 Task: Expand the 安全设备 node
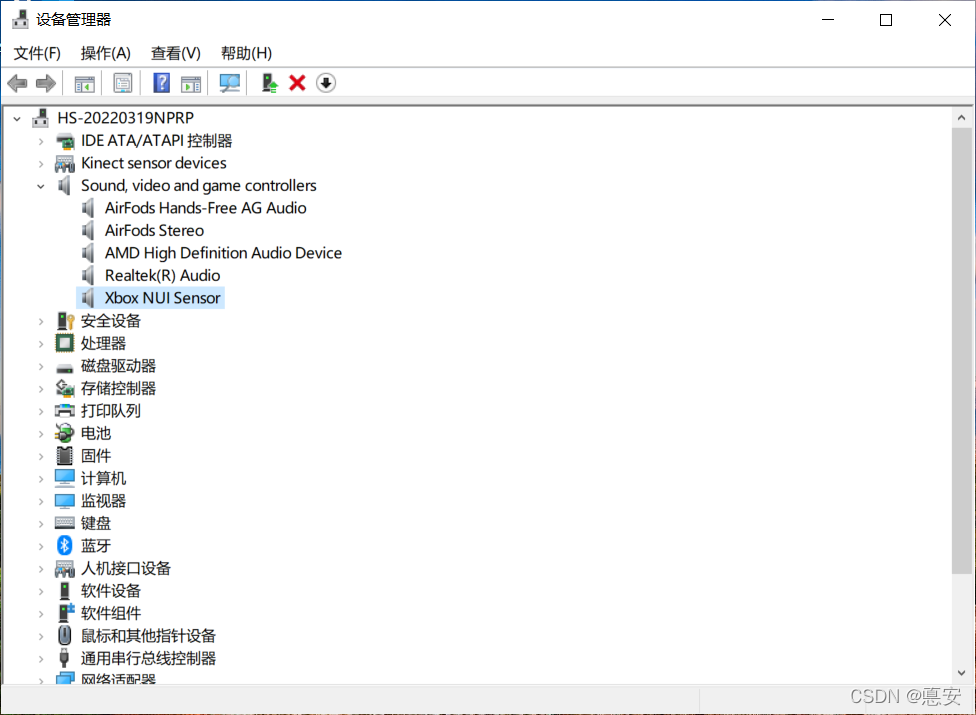click(41, 321)
